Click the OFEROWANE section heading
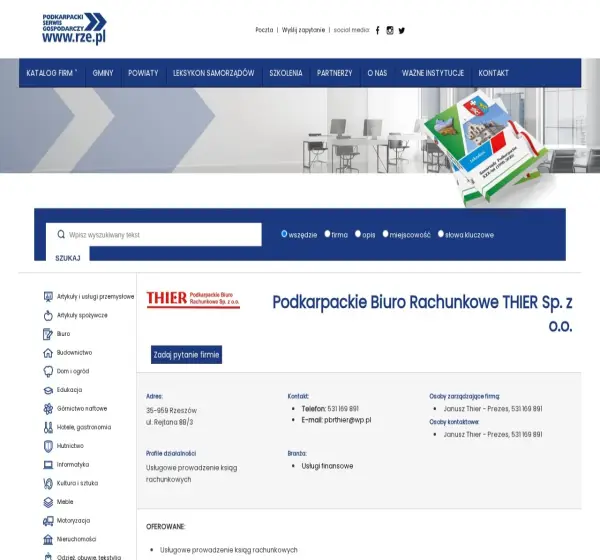This screenshot has width=600, height=560. (166, 527)
